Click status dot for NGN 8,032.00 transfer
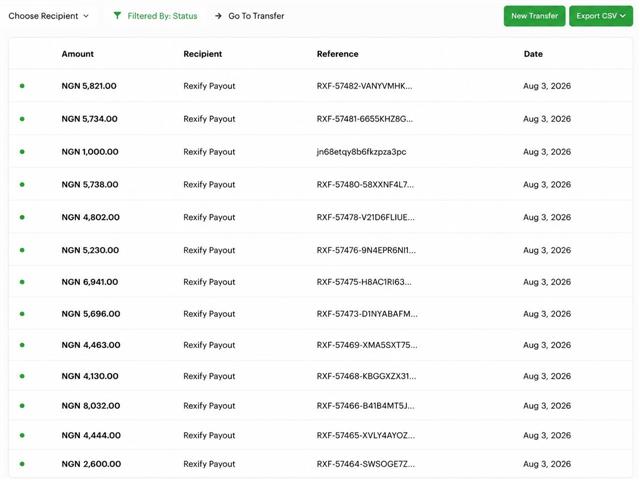Screen dimensions: 640x480 [x=22, y=406]
